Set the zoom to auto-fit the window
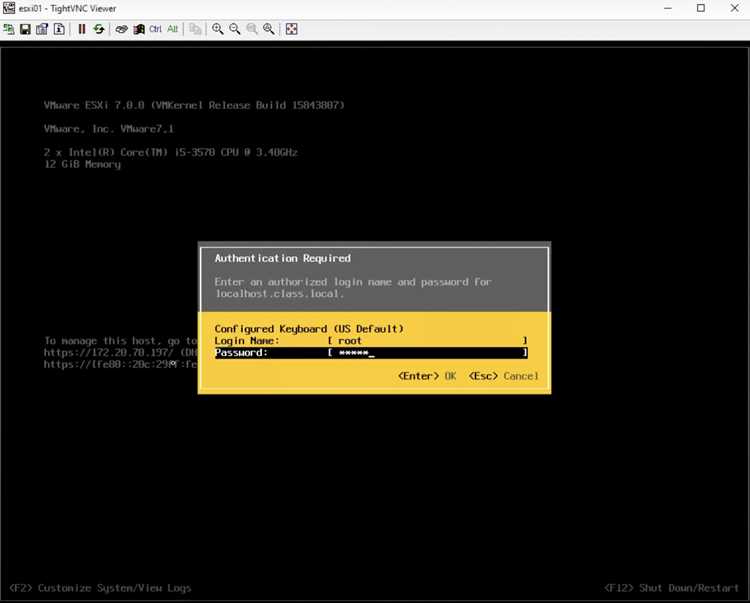This screenshot has width=750, height=603. point(269,29)
